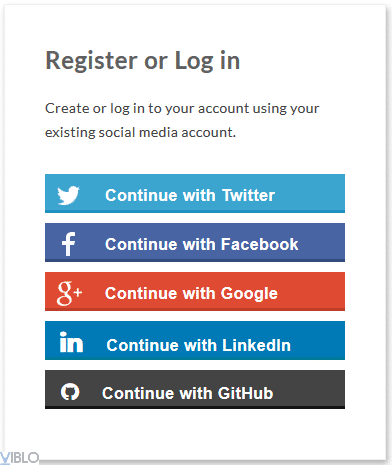Choose the Continue with Google text
Screen dimensions: 392x465
(191, 294)
